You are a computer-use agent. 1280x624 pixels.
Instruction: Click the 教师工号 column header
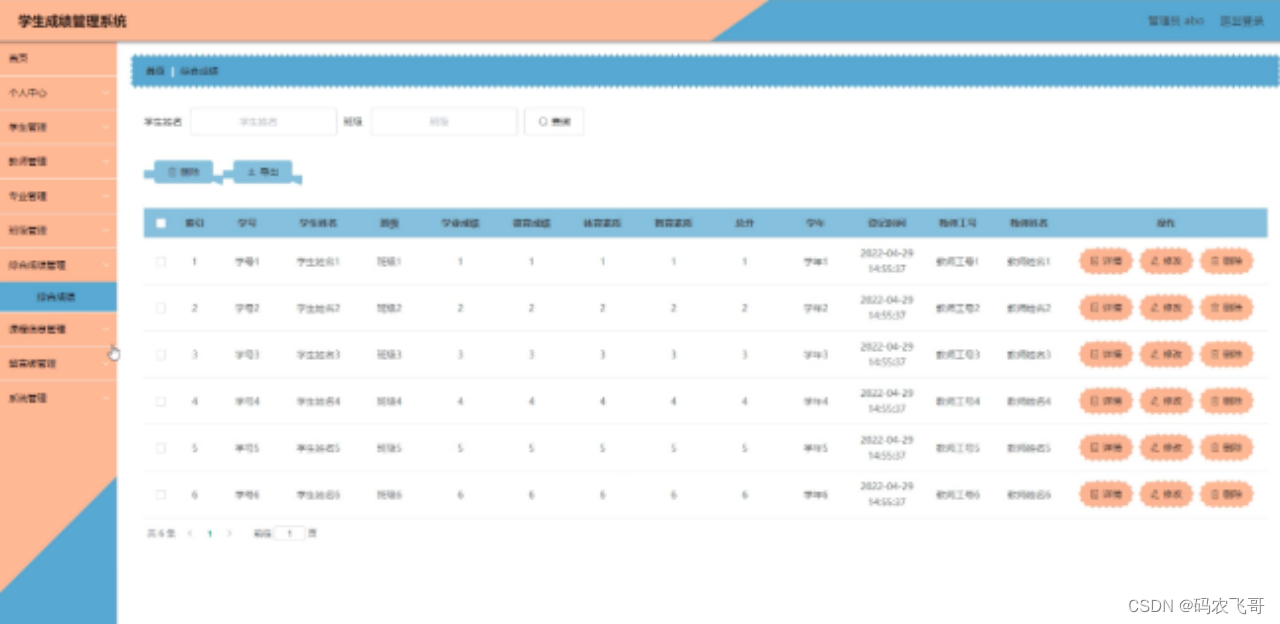957,223
